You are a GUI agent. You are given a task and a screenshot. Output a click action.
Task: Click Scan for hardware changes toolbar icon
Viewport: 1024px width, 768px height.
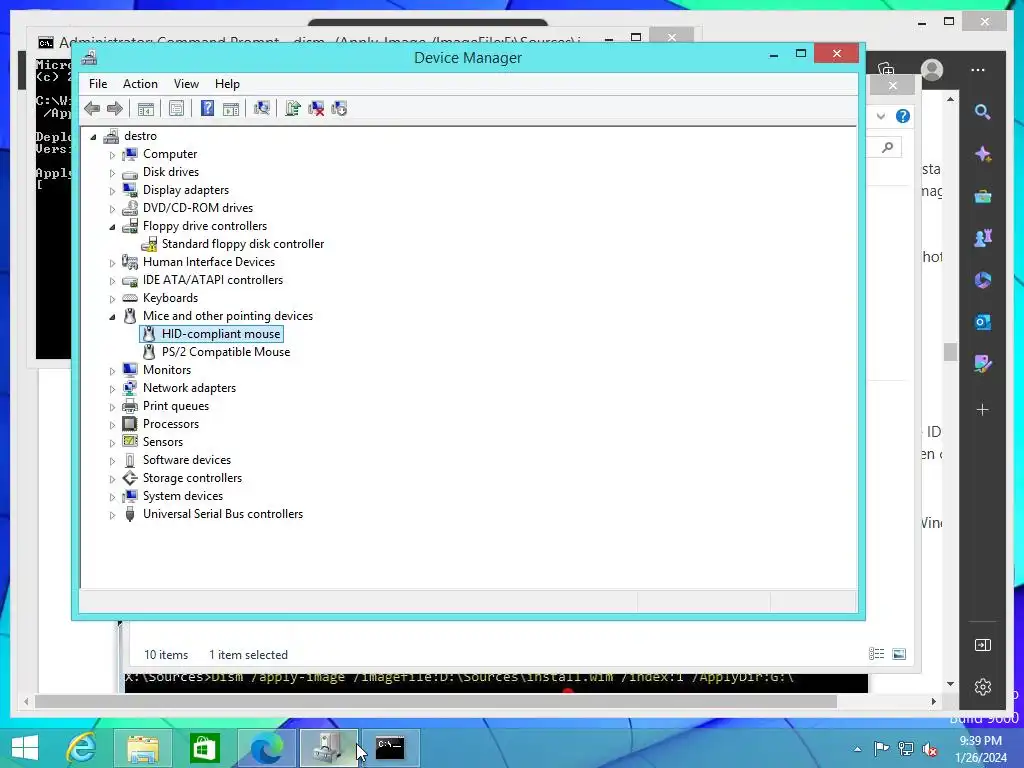tap(262, 108)
